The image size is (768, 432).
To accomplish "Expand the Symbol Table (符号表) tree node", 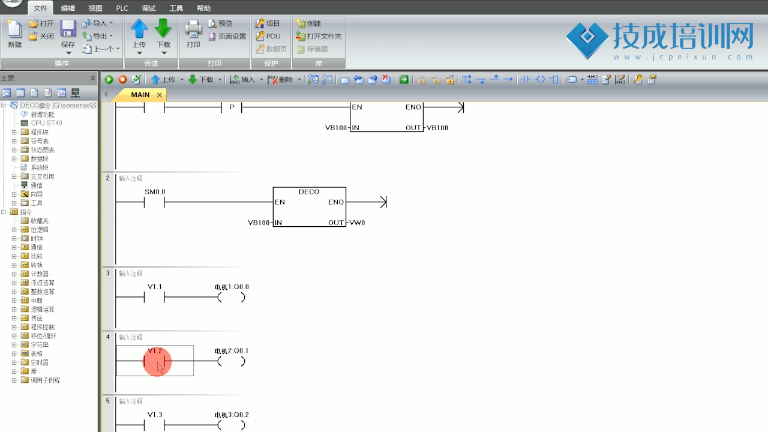I will [x=14, y=141].
